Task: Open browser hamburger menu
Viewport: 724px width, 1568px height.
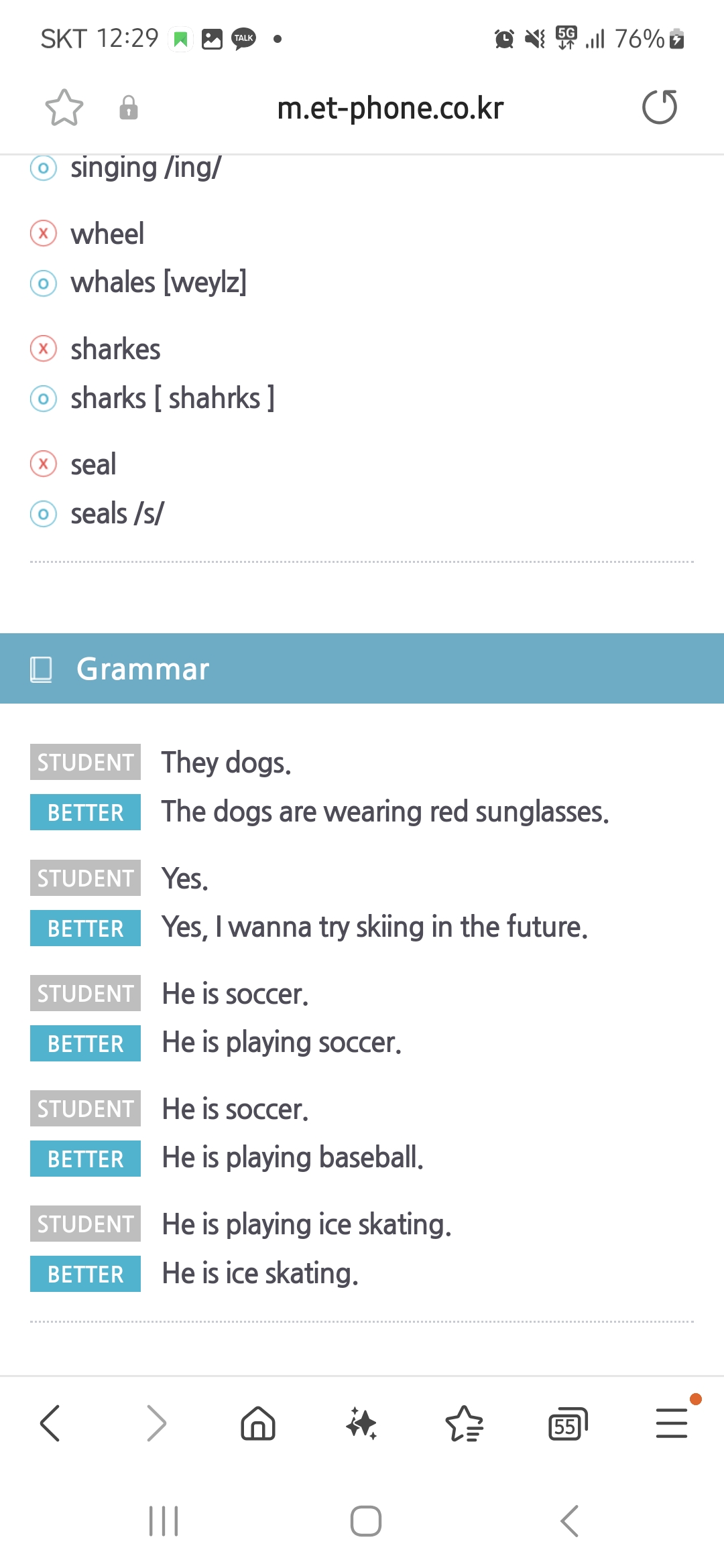Action: [x=672, y=1423]
